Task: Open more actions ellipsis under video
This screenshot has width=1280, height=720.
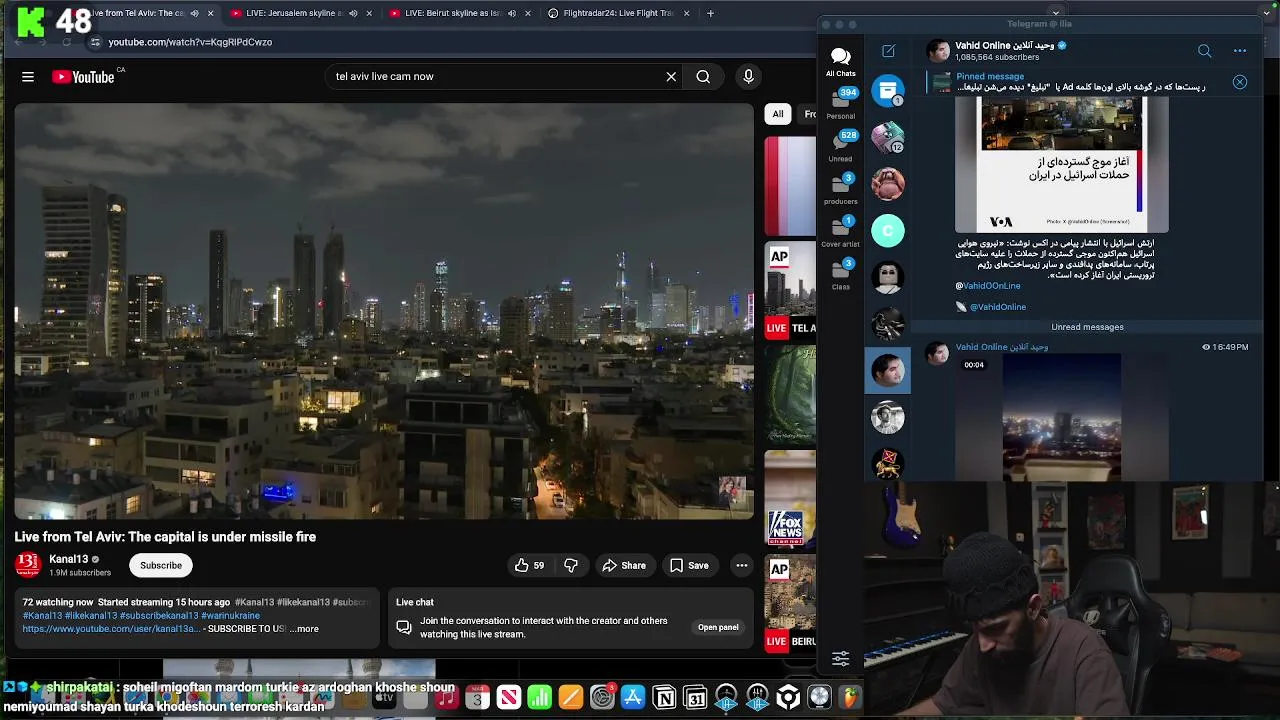Action: point(742,565)
